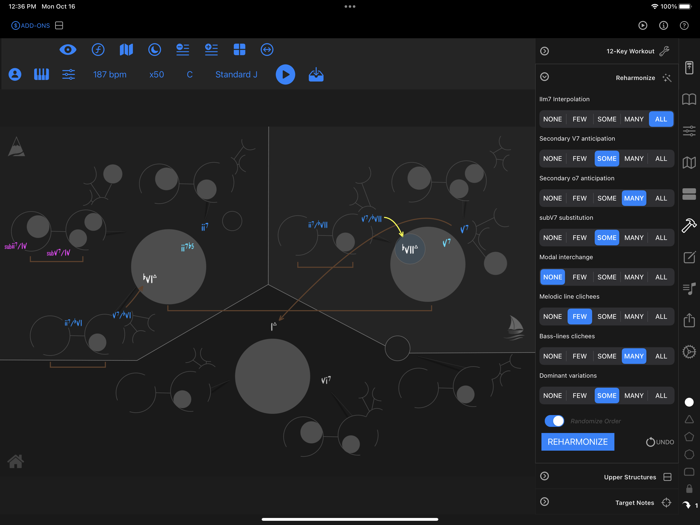Select the bVII chord node on map
Screen dimensions: 700x525
click(x=409, y=249)
